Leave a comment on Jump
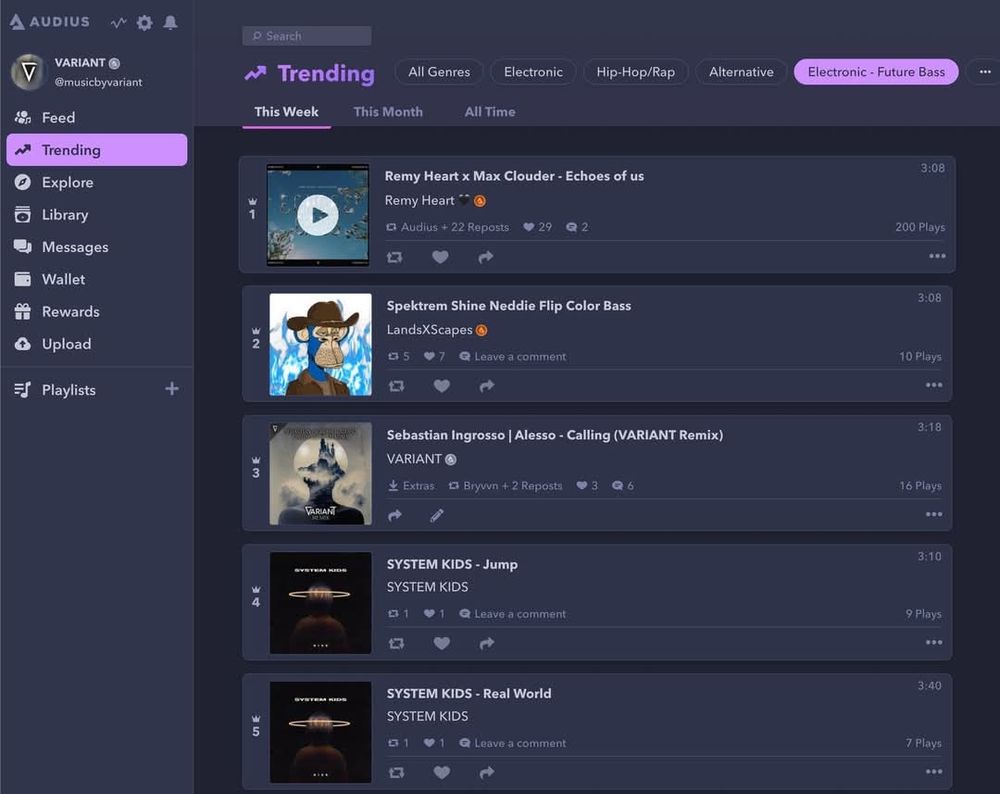1000x794 pixels. (513, 614)
